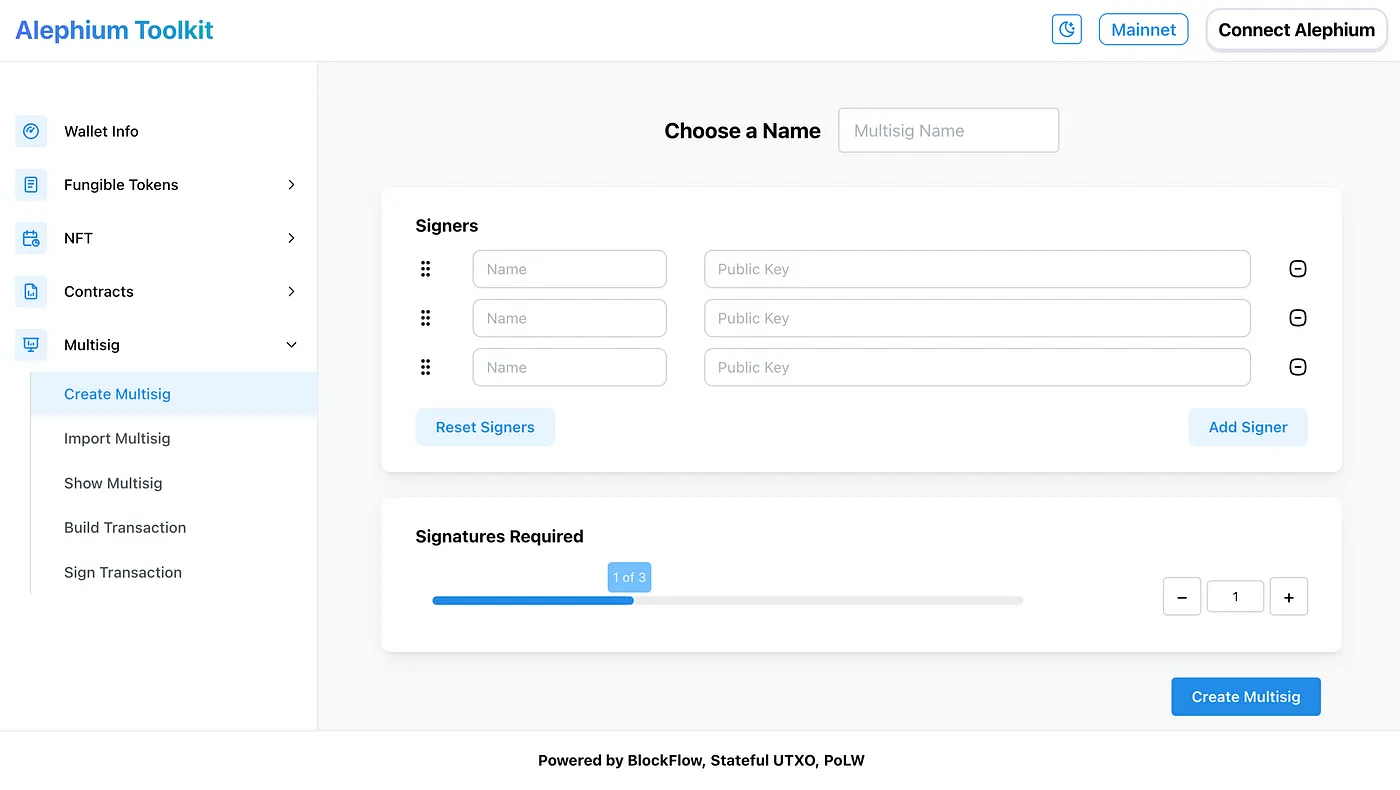Open the Fungible Tokens menu
The width and height of the screenshot is (1400, 790).
click(x=121, y=185)
